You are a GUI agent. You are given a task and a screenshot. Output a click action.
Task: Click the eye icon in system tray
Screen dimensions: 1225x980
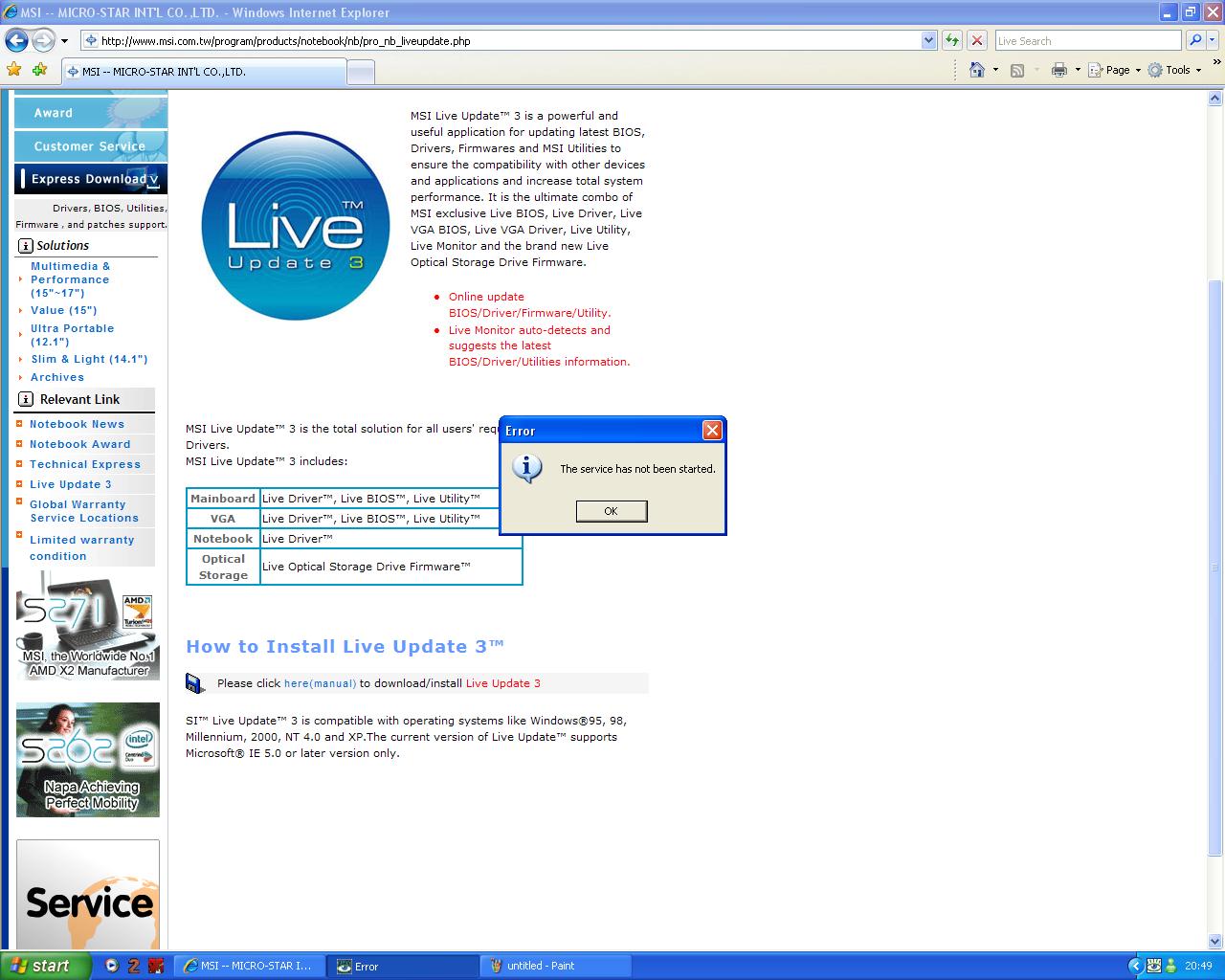pos(1154,966)
